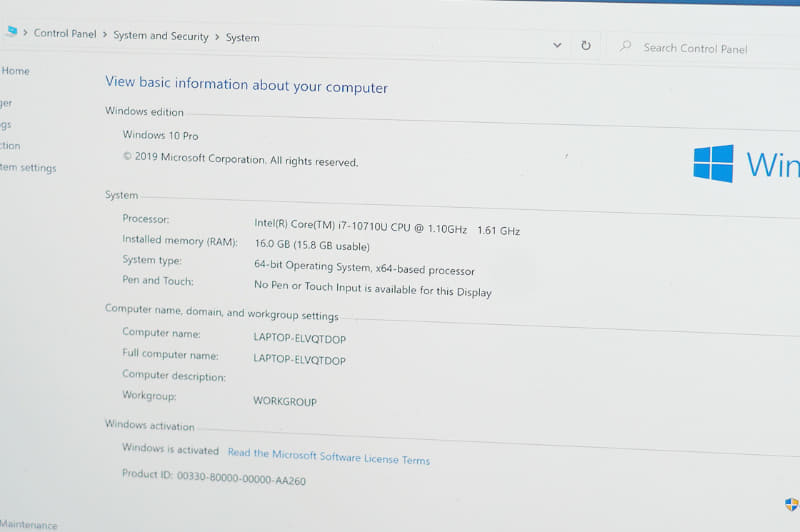Click the Windows logo image

click(713, 163)
